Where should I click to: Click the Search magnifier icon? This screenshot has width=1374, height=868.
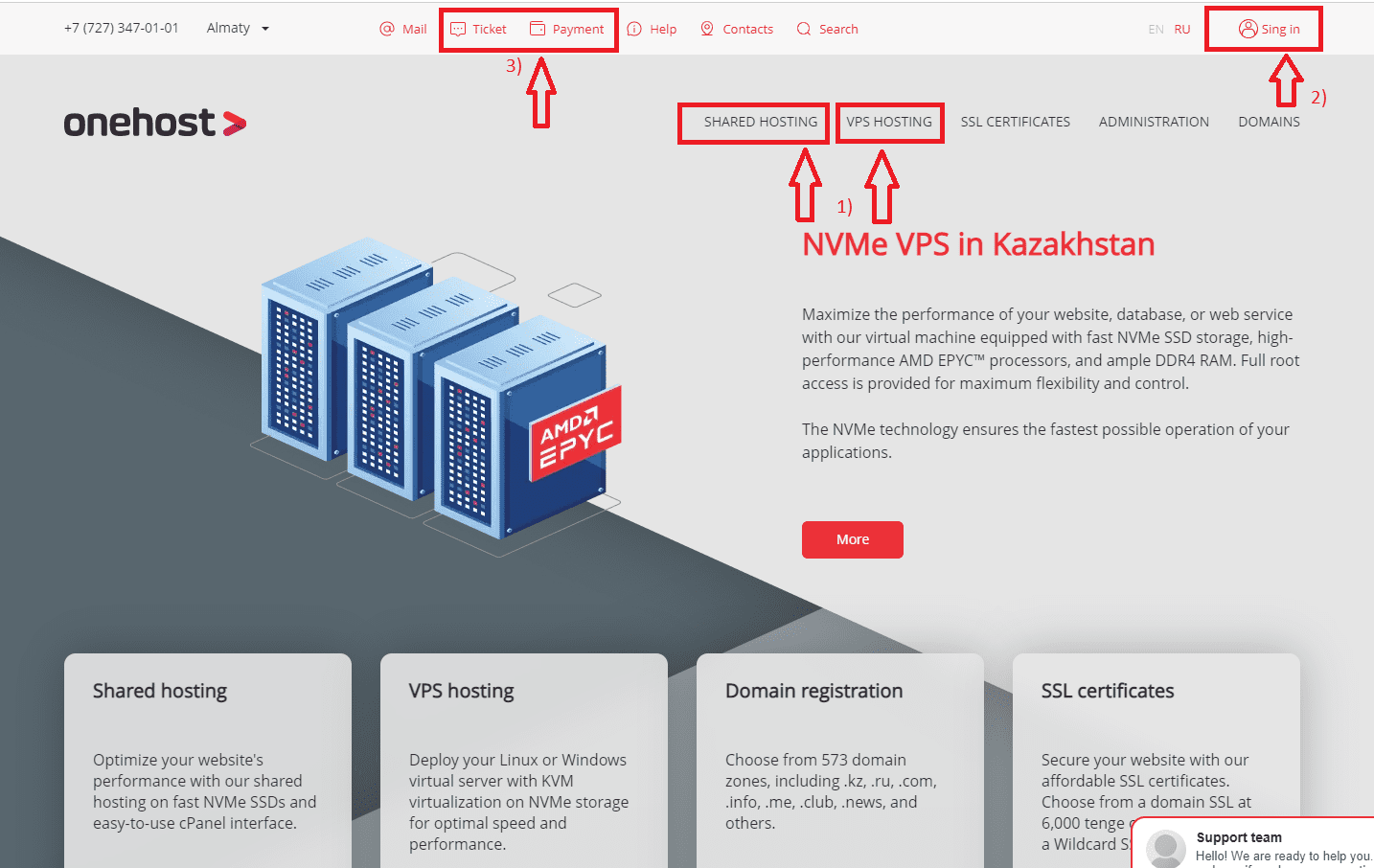(x=804, y=29)
